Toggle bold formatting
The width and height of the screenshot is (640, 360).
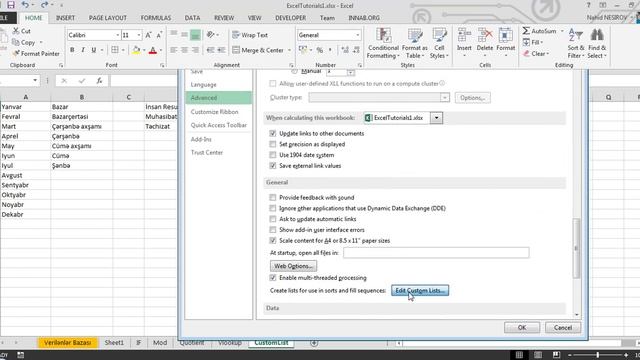click(x=72, y=50)
